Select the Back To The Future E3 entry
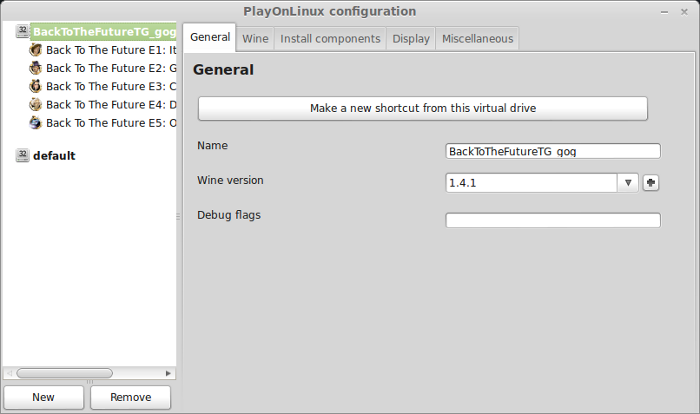 (x=111, y=86)
